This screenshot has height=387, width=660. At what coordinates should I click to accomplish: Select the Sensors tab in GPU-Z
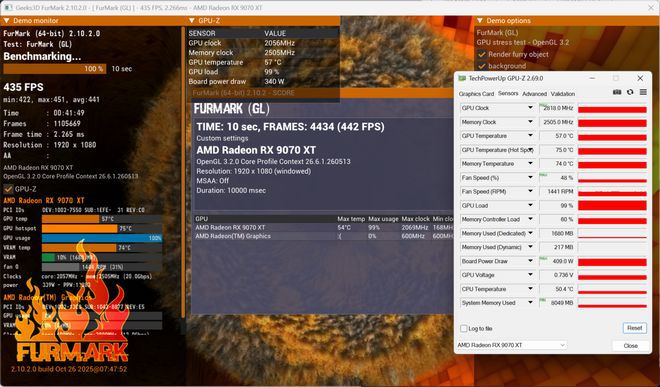tap(508, 93)
